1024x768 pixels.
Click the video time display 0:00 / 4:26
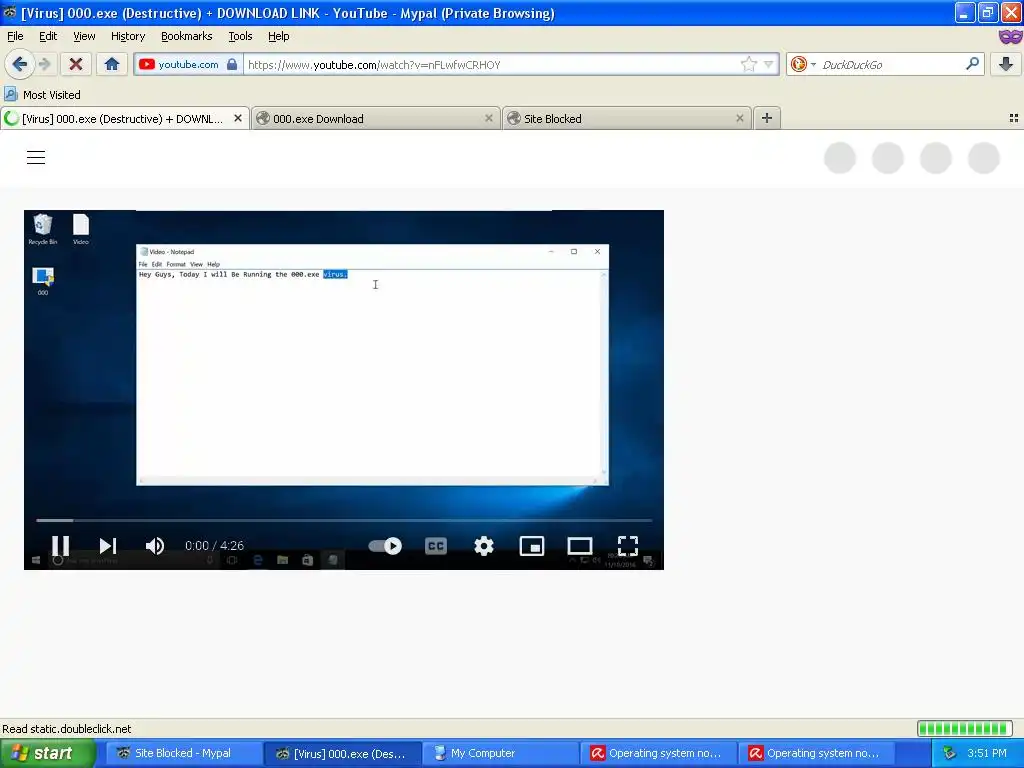click(214, 545)
